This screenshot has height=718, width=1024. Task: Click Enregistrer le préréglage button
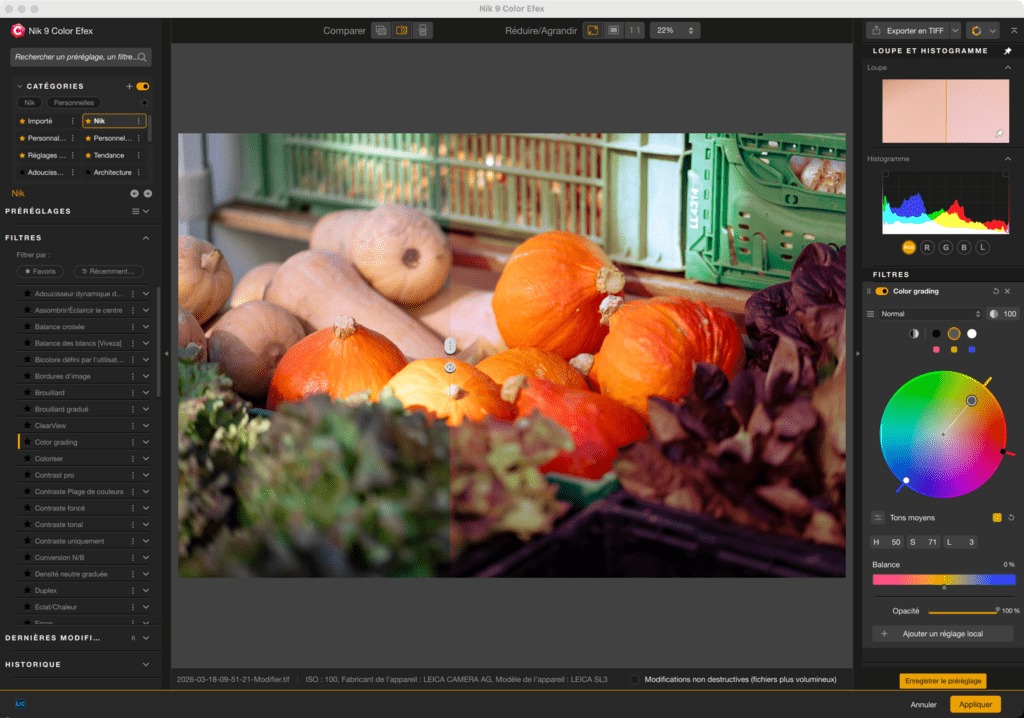[x=941, y=680]
